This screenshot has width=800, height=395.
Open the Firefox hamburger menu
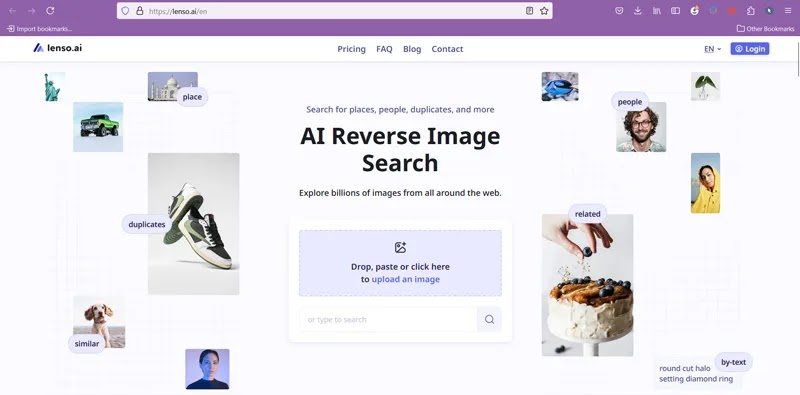pos(788,11)
